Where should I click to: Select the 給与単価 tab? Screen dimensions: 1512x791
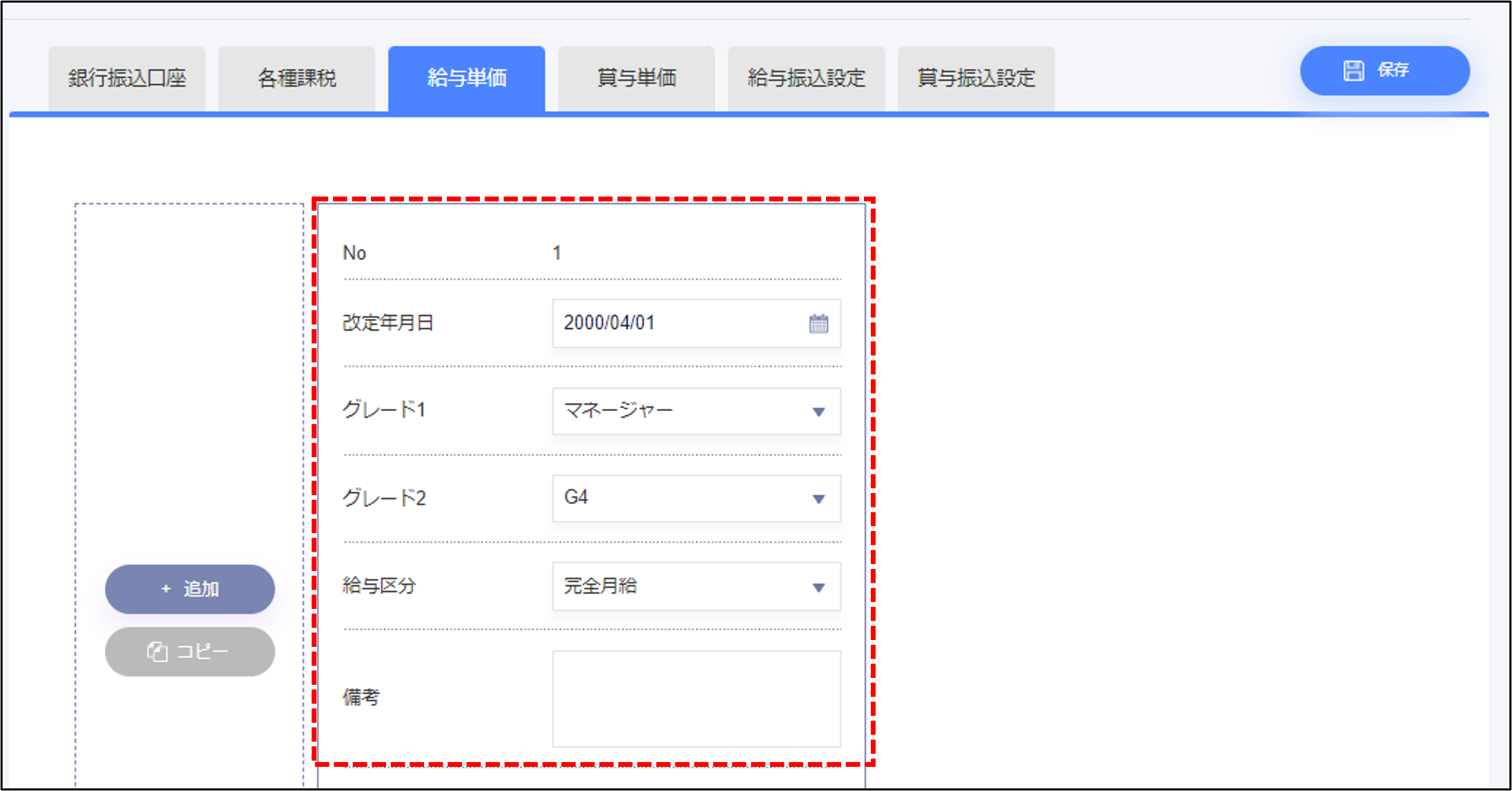coord(467,78)
